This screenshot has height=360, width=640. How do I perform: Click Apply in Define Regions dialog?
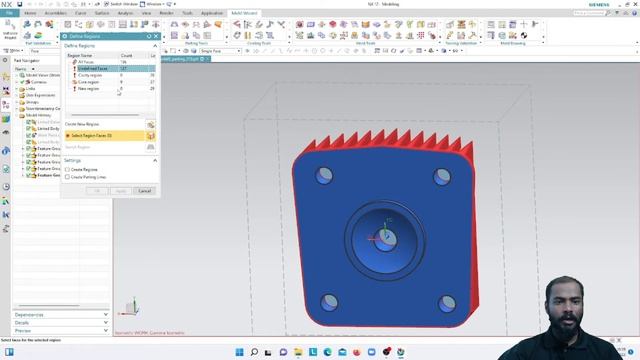pos(121,191)
